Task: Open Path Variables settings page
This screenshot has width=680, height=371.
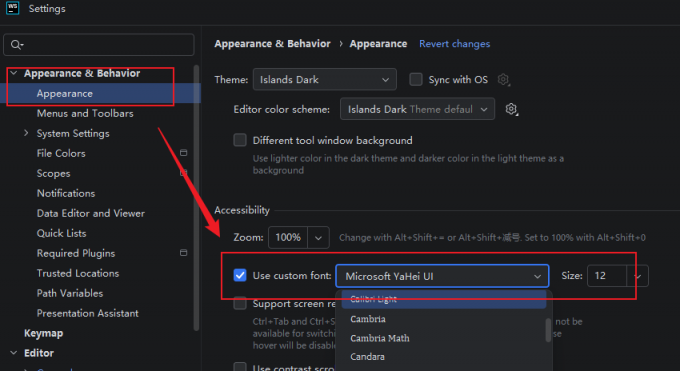Action: pos(70,293)
